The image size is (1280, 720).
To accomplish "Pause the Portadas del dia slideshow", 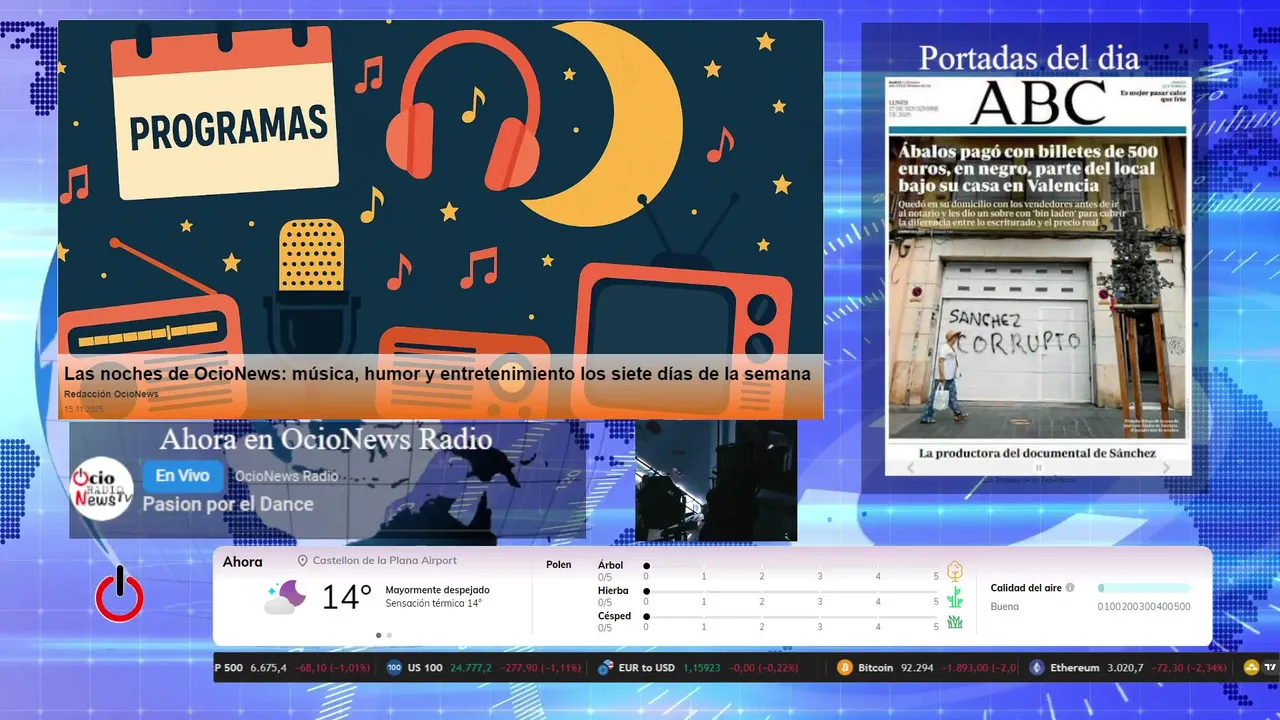I will point(1038,467).
